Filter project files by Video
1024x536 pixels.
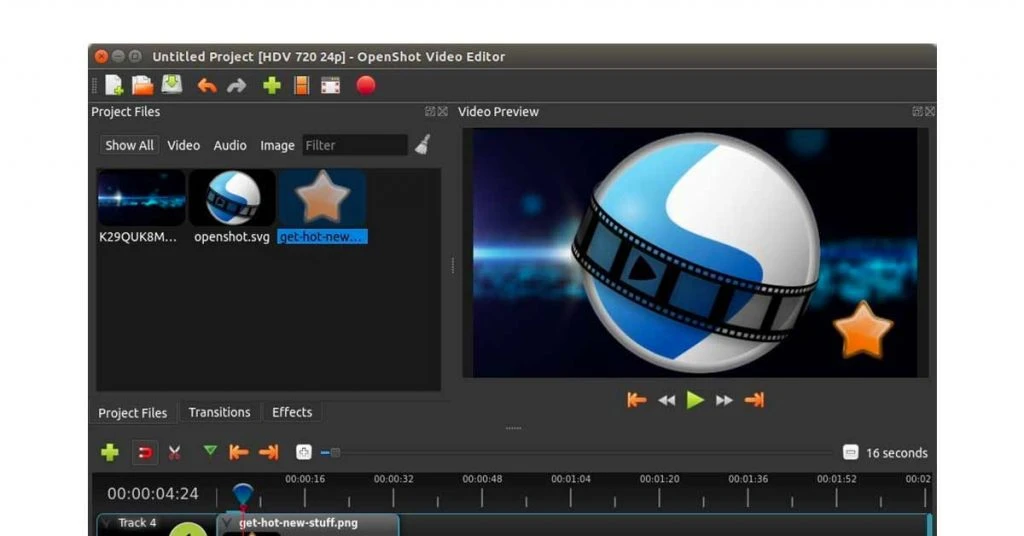click(183, 145)
